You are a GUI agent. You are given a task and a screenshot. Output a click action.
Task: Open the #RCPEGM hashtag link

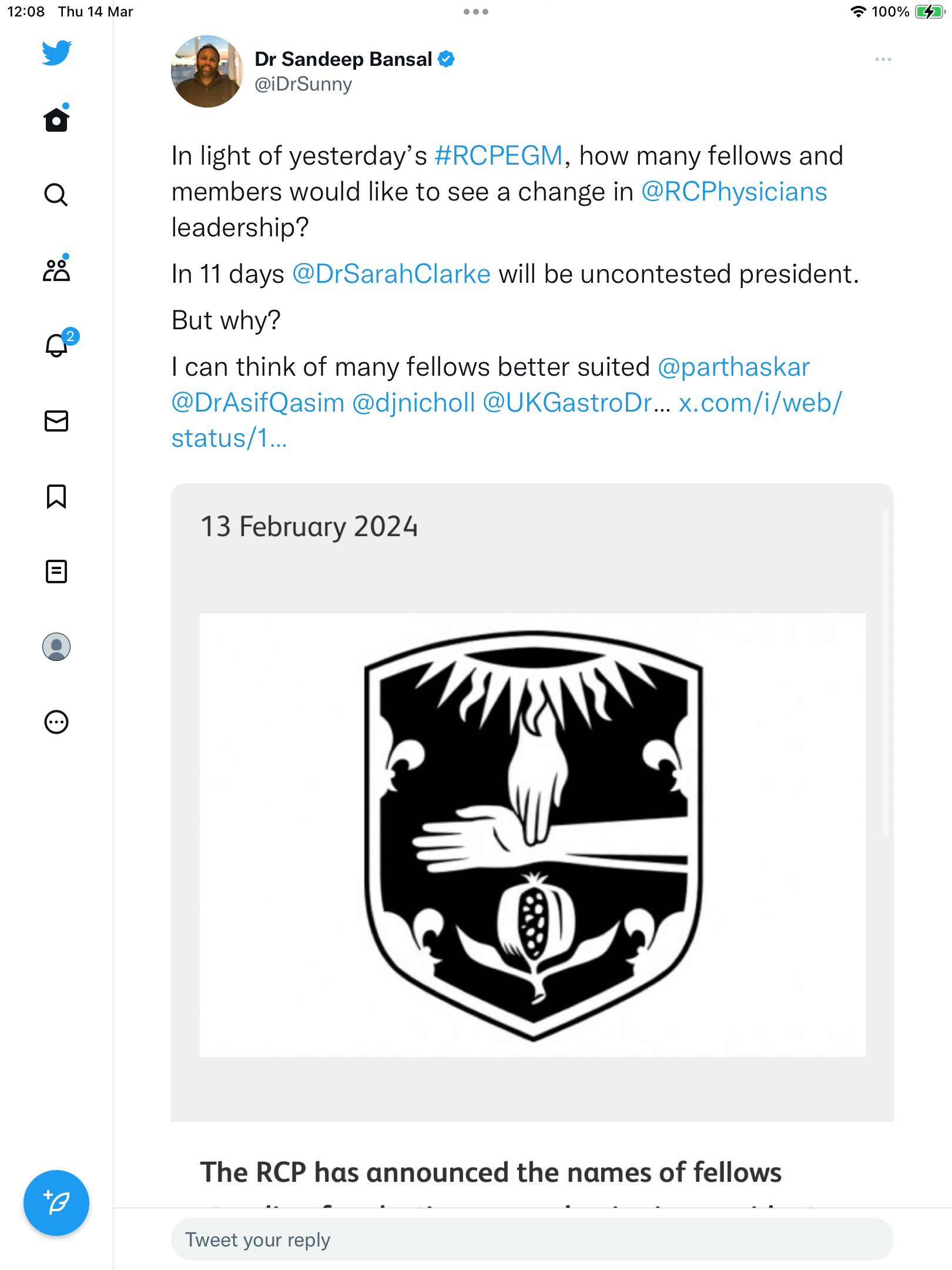498,156
